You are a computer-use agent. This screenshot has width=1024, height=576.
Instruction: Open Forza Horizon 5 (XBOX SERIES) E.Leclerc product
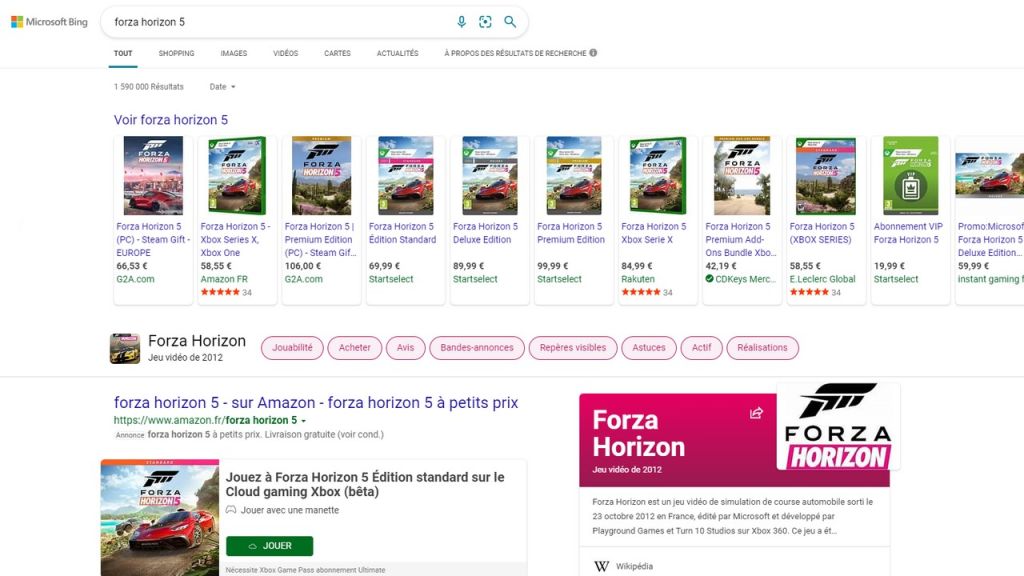tap(822, 233)
